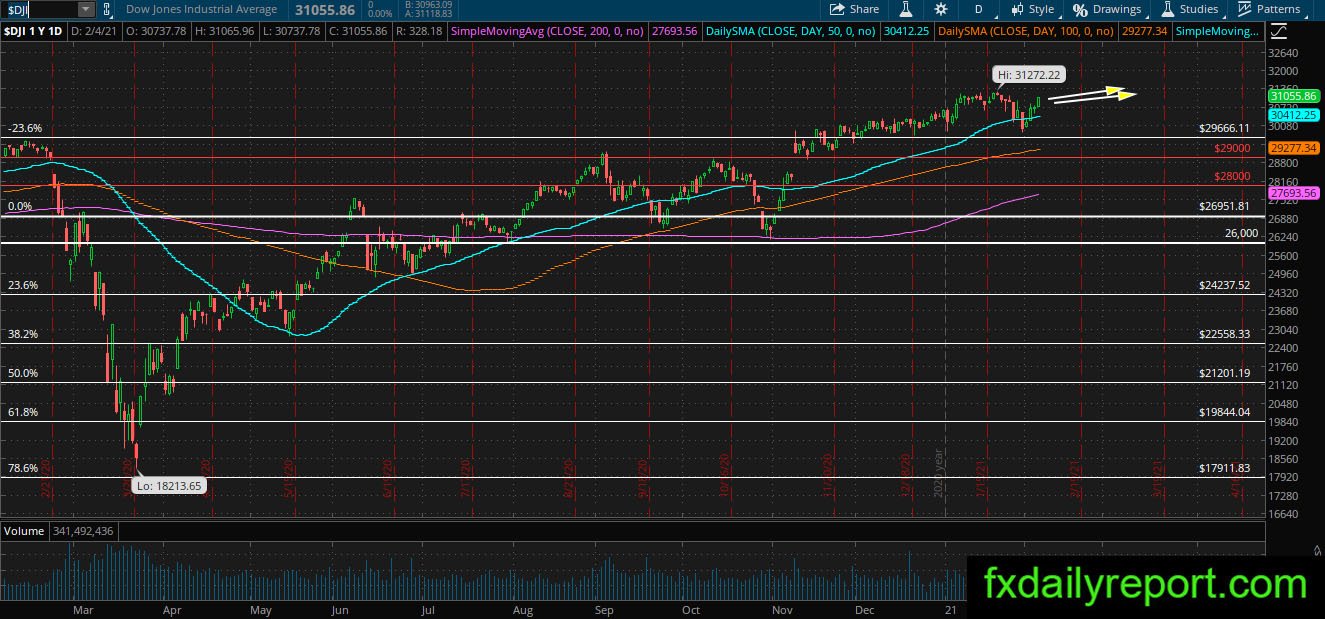Select the $21201.19 Fibonacci level label
Image resolution: width=1325 pixels, height=619 pixels.
1225,373
